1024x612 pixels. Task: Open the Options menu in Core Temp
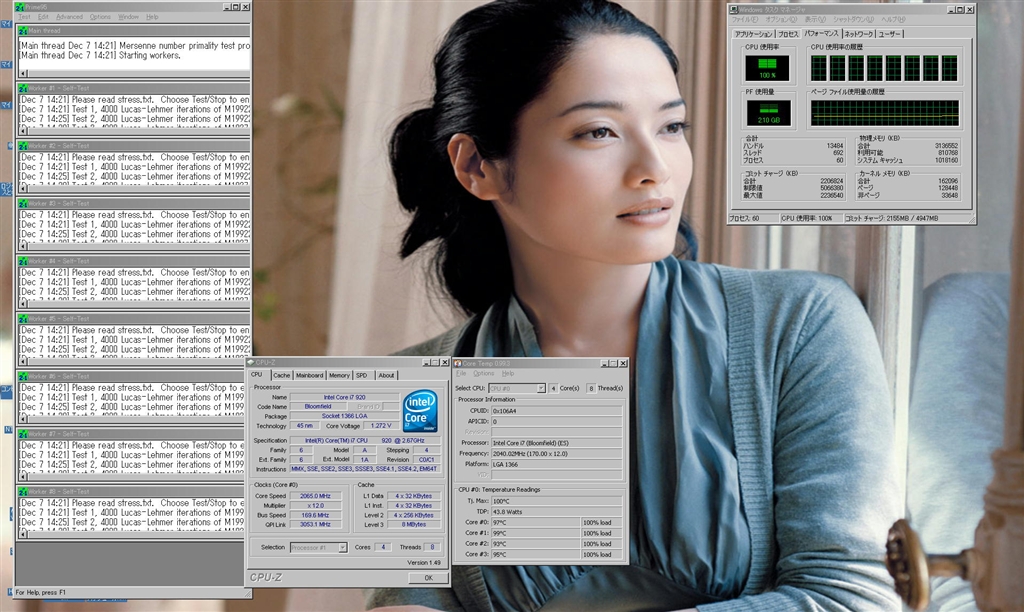tap(483, 373)
